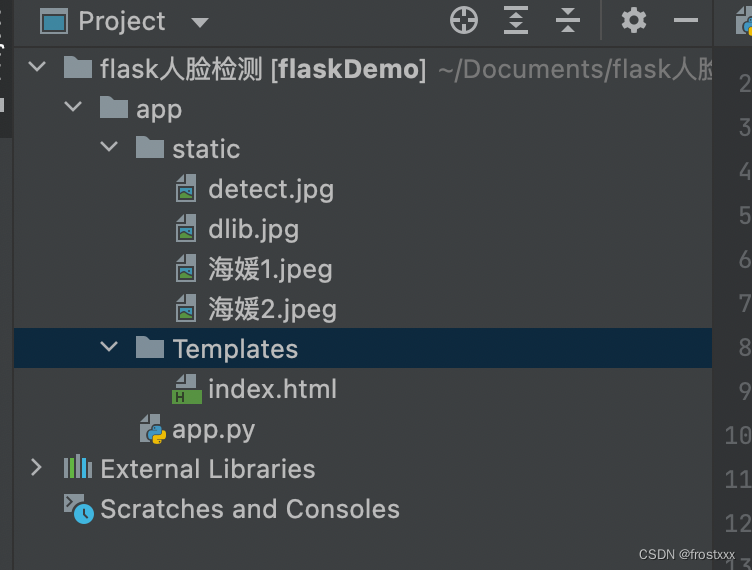
Task: Select the Templates folder label
Action: 235,349
